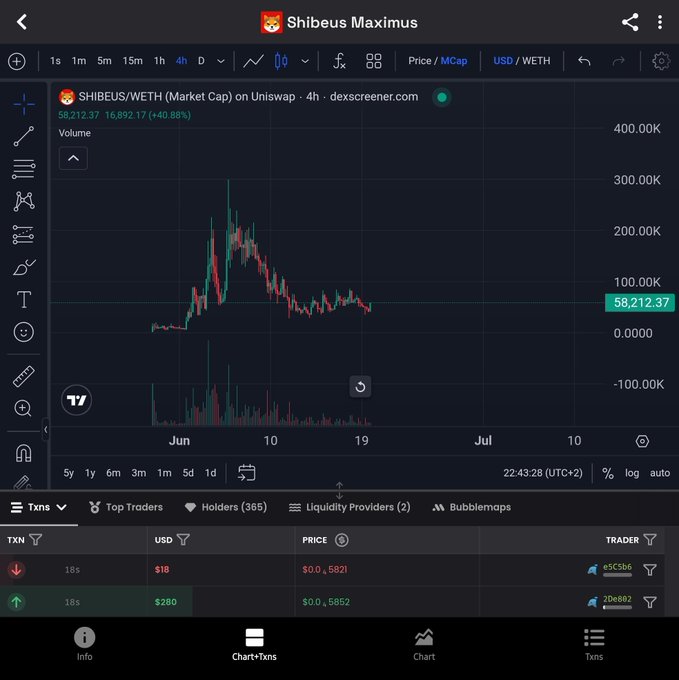Image resolution: width=679 pixels, height=680 pixels.
Task: Go back using the back arrow
Action: click(x=22, y=22)
